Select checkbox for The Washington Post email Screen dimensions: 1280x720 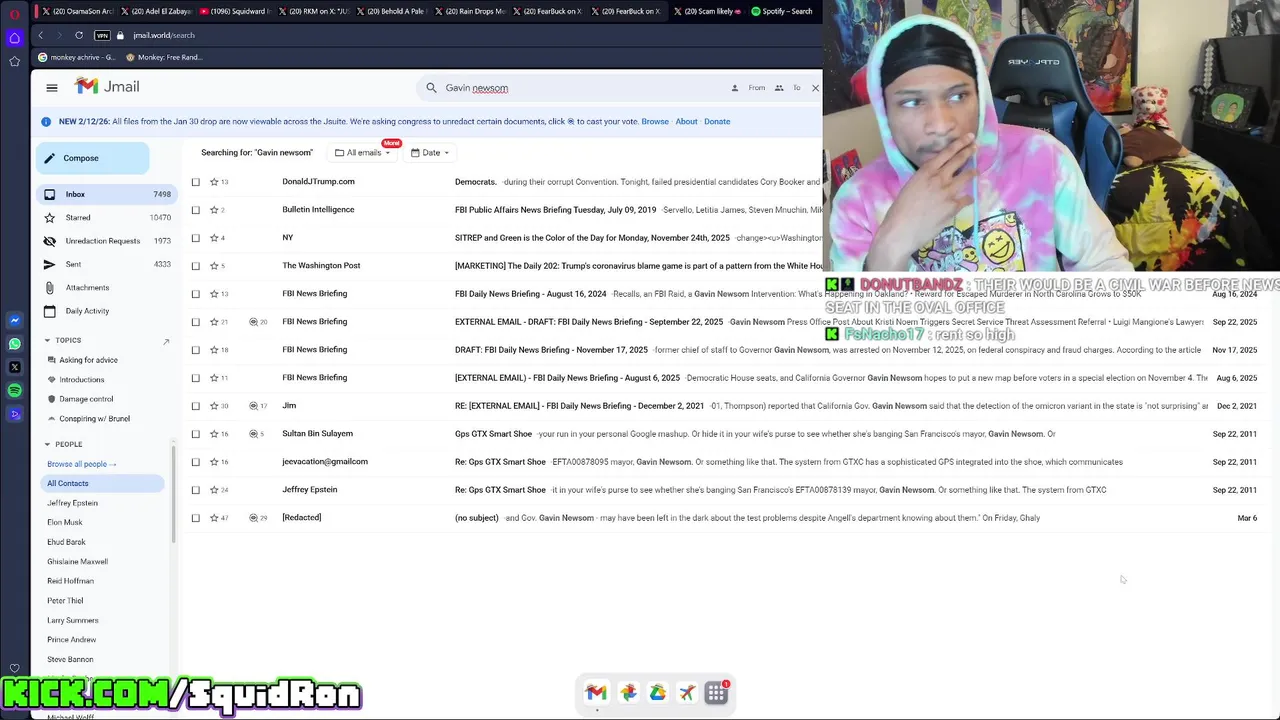(x=196, y=266)
